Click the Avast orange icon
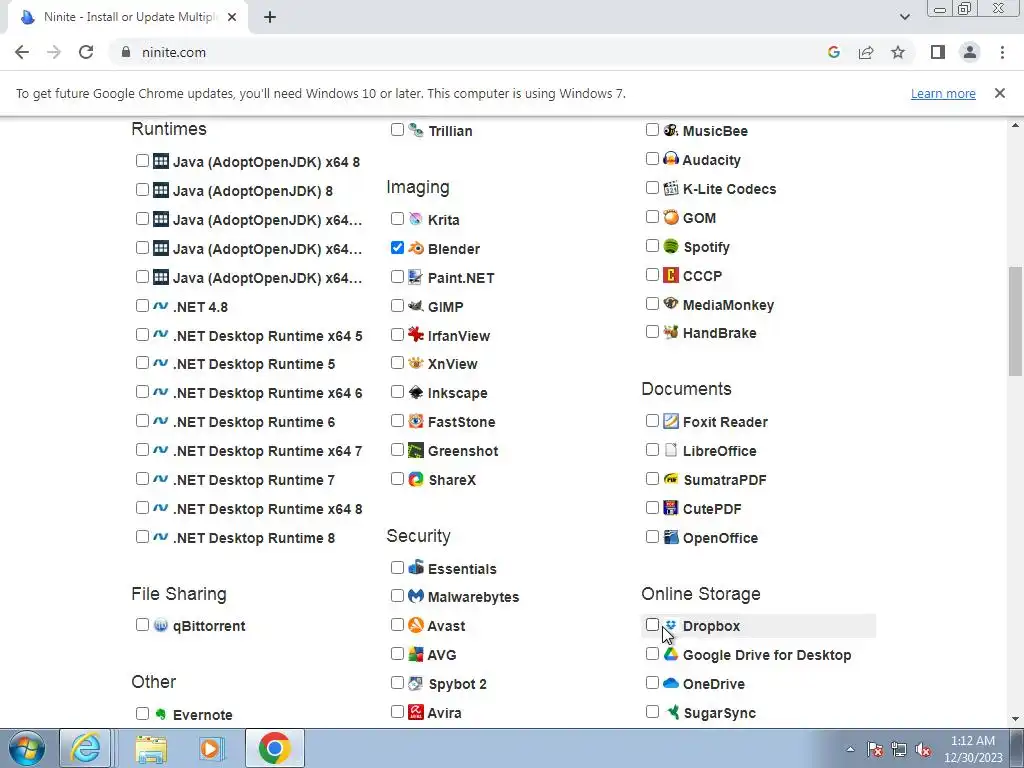 point(415,625)
